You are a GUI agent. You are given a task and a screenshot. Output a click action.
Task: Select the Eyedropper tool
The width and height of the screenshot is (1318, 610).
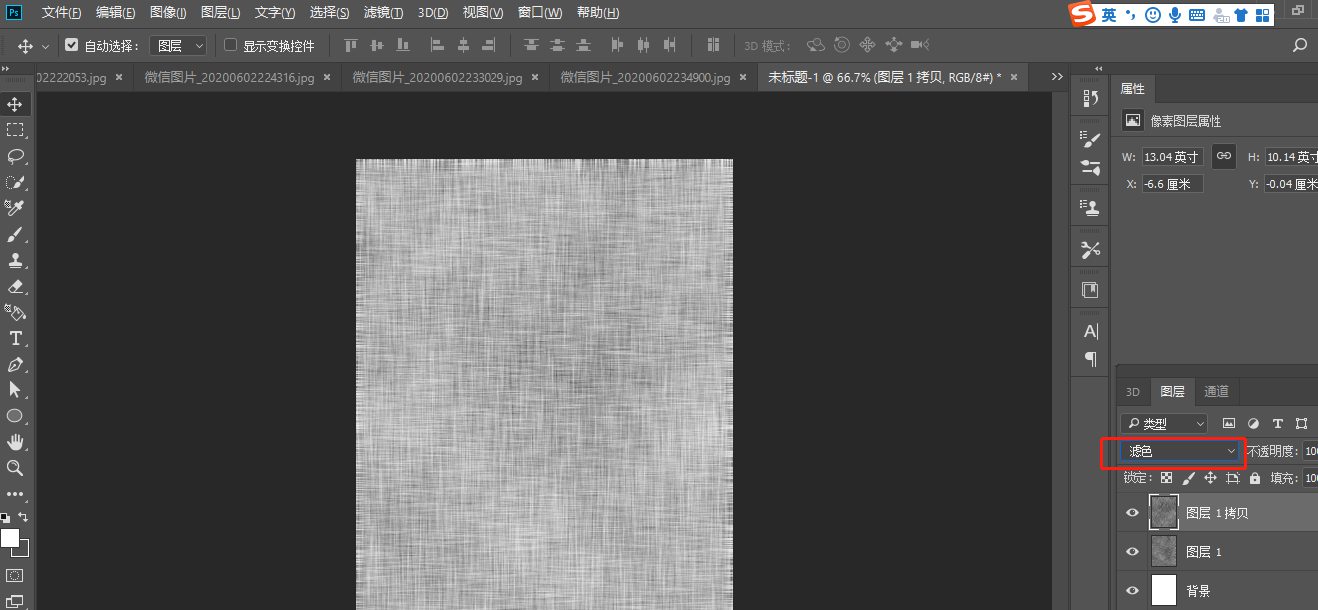coord(14,207)
